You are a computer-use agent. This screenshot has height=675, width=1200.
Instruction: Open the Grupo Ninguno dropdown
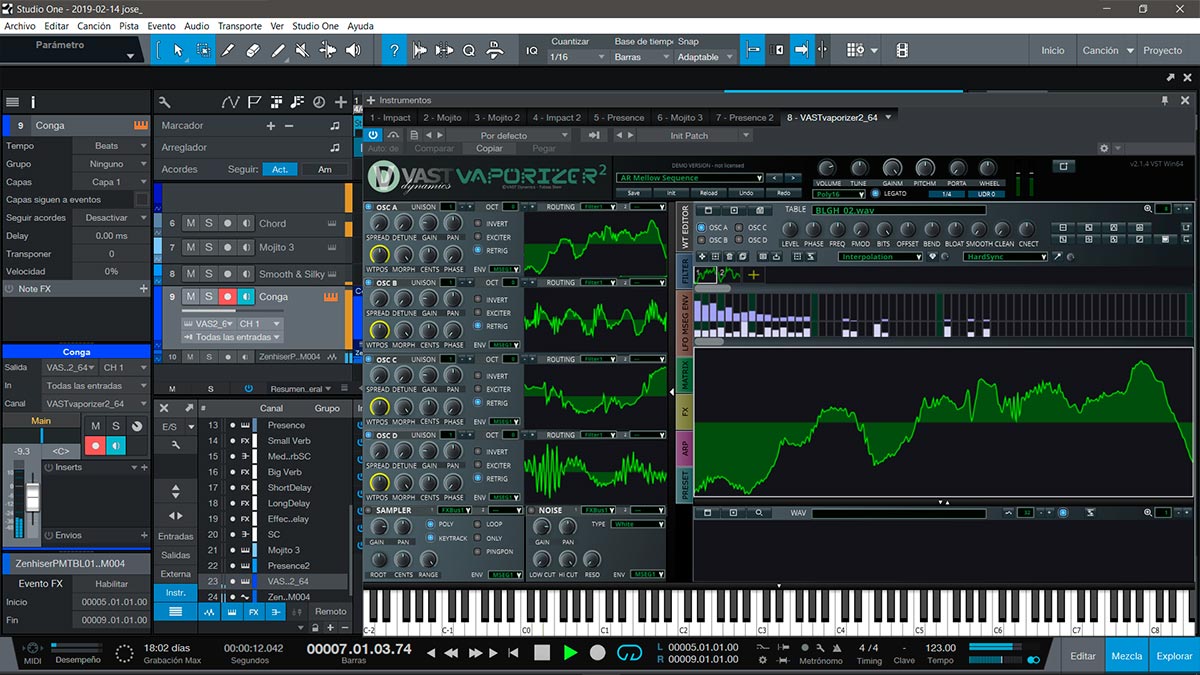click(110, 164)
